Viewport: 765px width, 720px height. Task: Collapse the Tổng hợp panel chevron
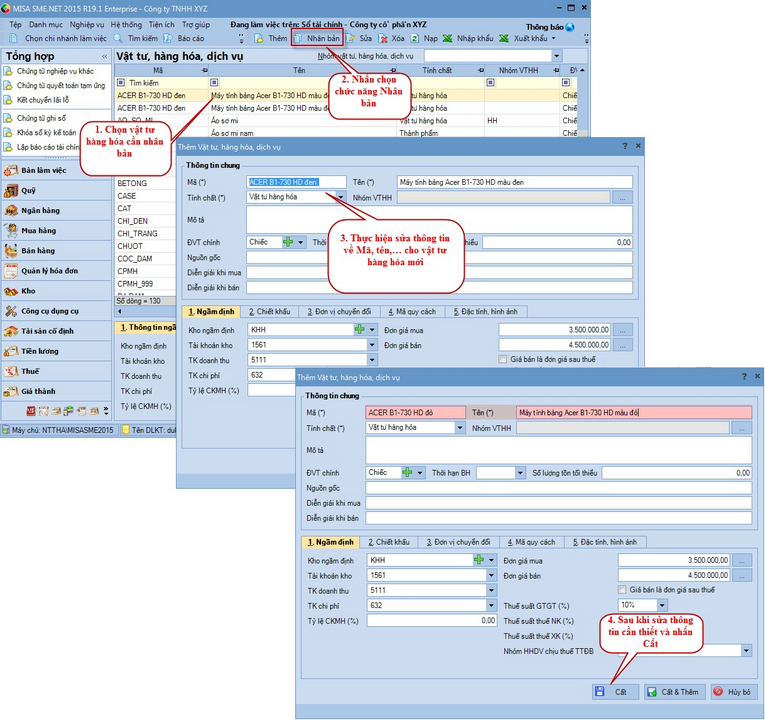[x=104, y=56]
